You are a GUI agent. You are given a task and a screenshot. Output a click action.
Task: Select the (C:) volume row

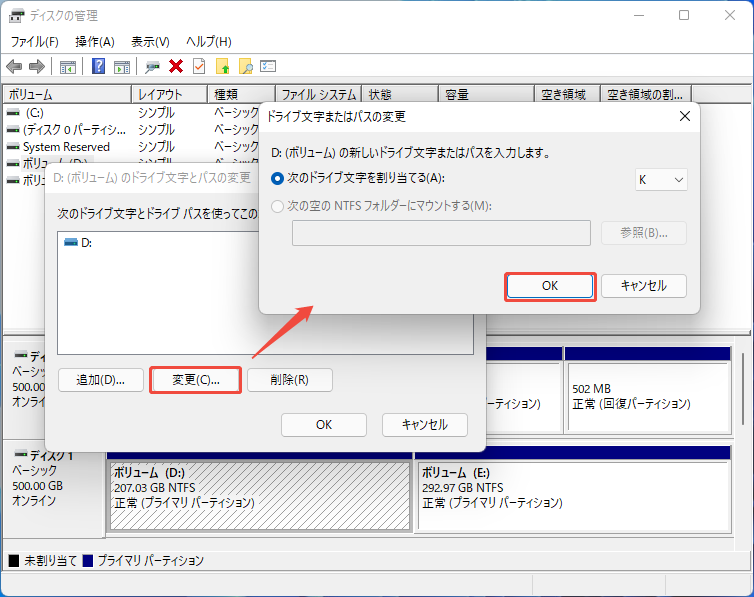132,112
